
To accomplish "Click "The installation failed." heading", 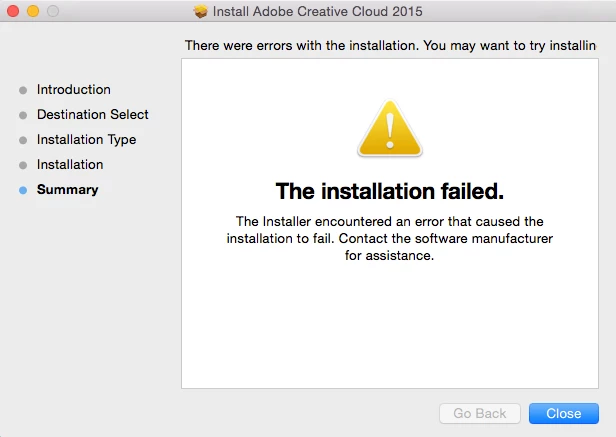I will (x=390, y=191).
